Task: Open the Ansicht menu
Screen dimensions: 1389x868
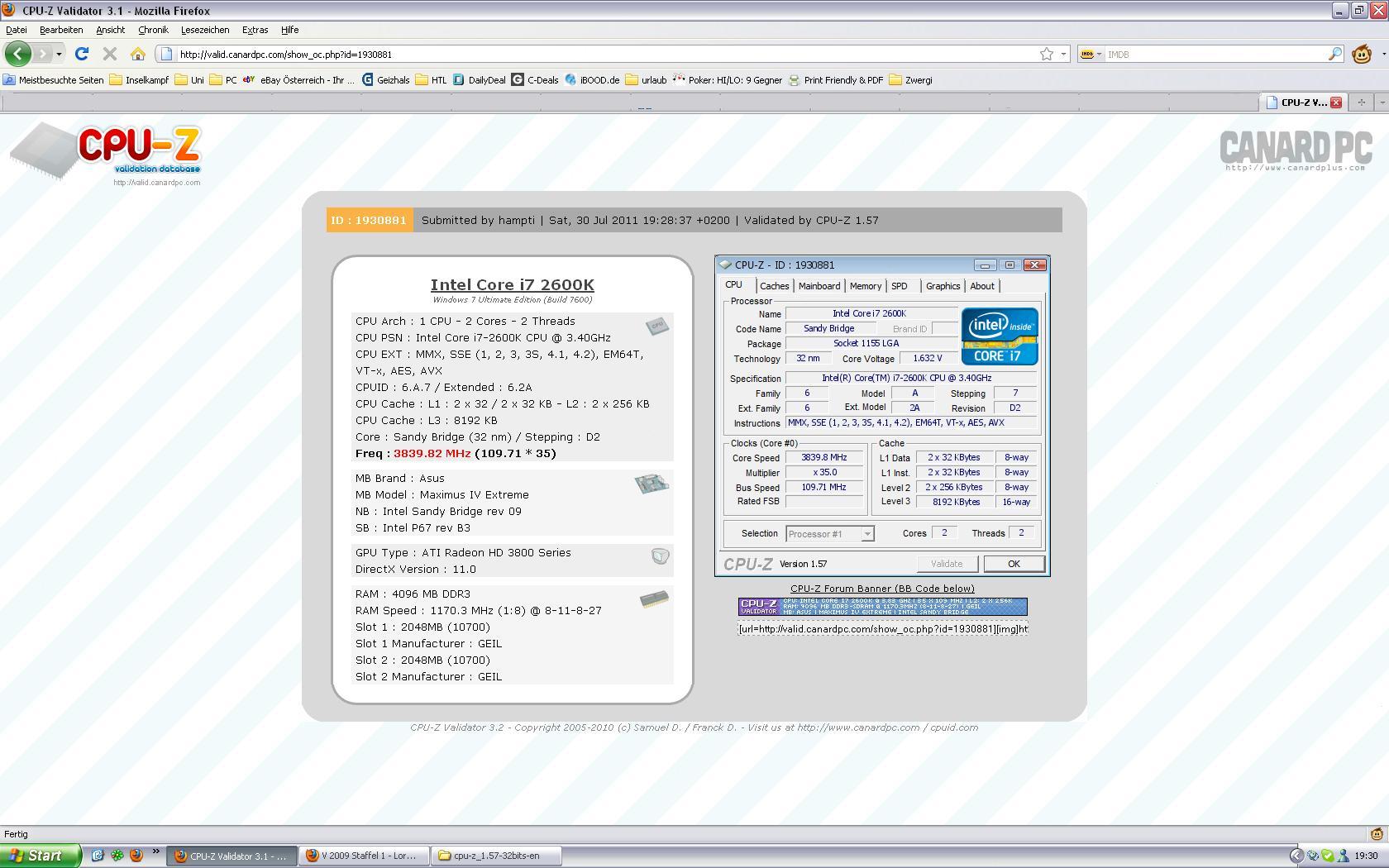Action: click(x=110, y=30)
